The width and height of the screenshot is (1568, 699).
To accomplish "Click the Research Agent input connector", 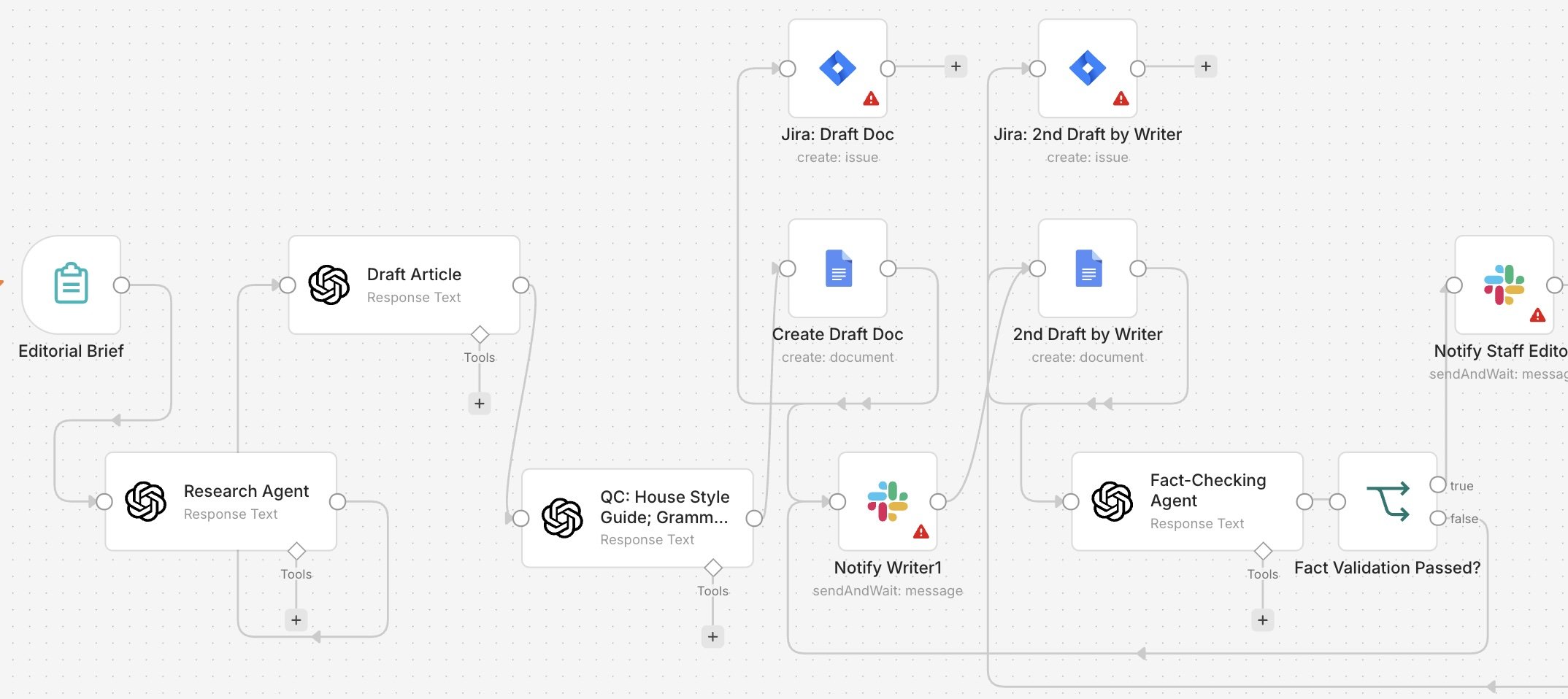I will 104,502.
